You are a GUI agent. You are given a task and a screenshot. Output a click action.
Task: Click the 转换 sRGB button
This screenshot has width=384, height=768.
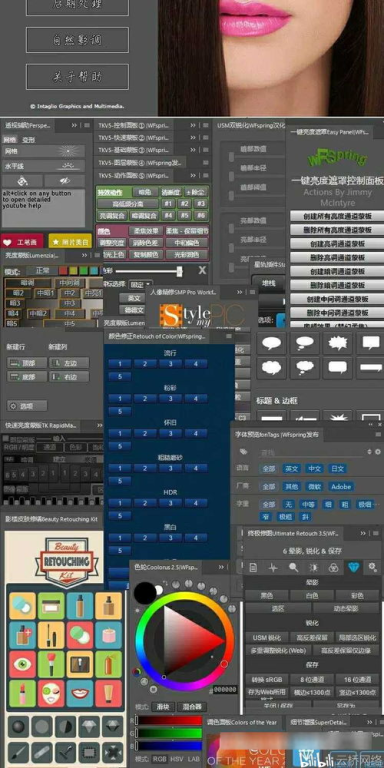coord(266,679)
